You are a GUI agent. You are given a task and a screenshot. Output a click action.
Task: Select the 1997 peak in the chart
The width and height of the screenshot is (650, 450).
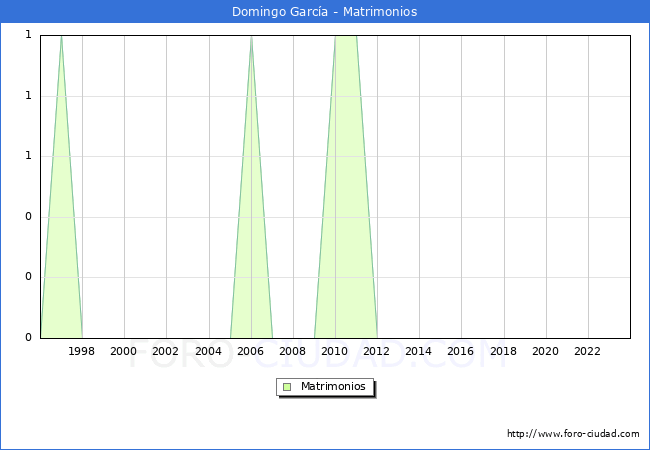point(61,38)
